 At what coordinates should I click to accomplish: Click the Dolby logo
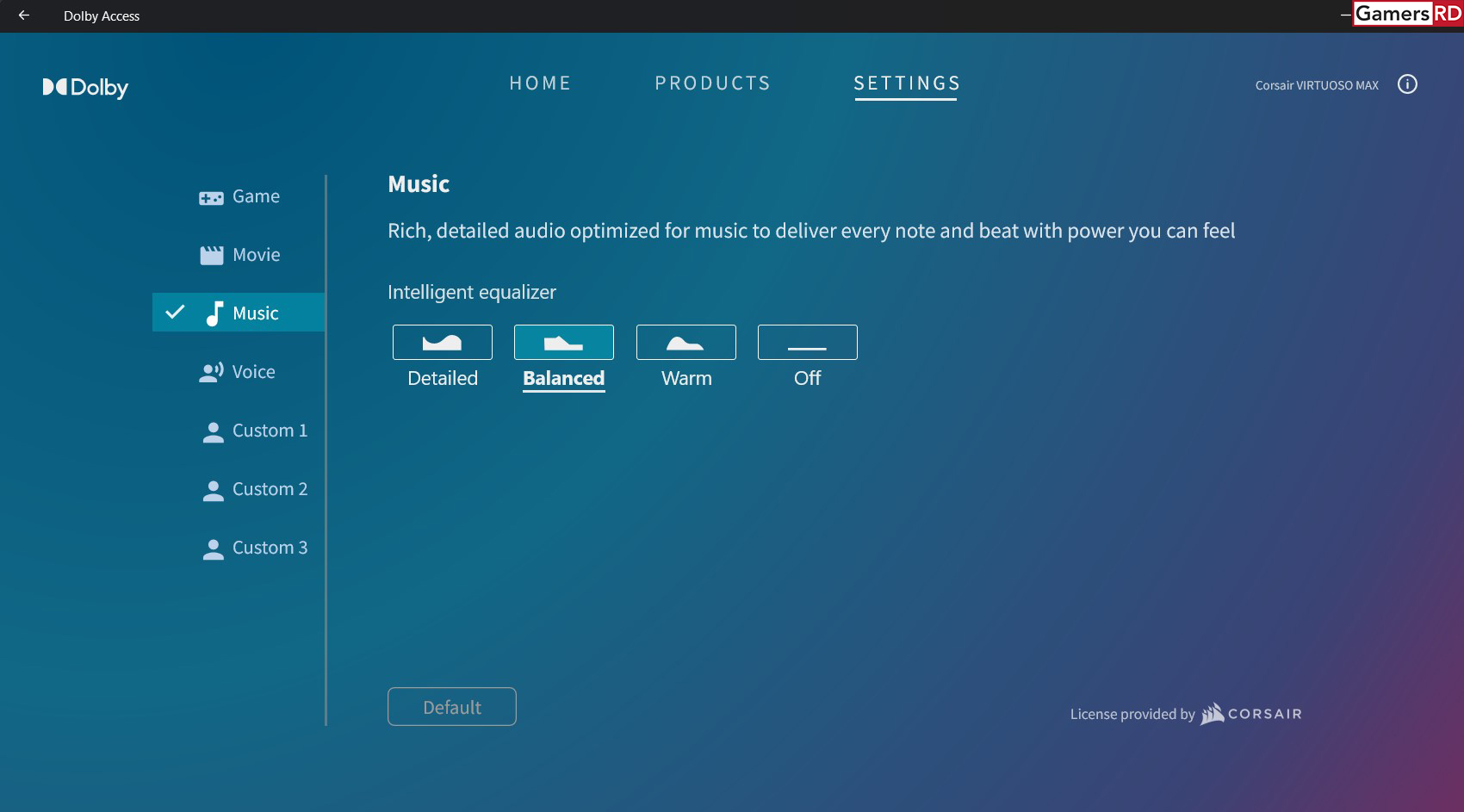(85, 88)
